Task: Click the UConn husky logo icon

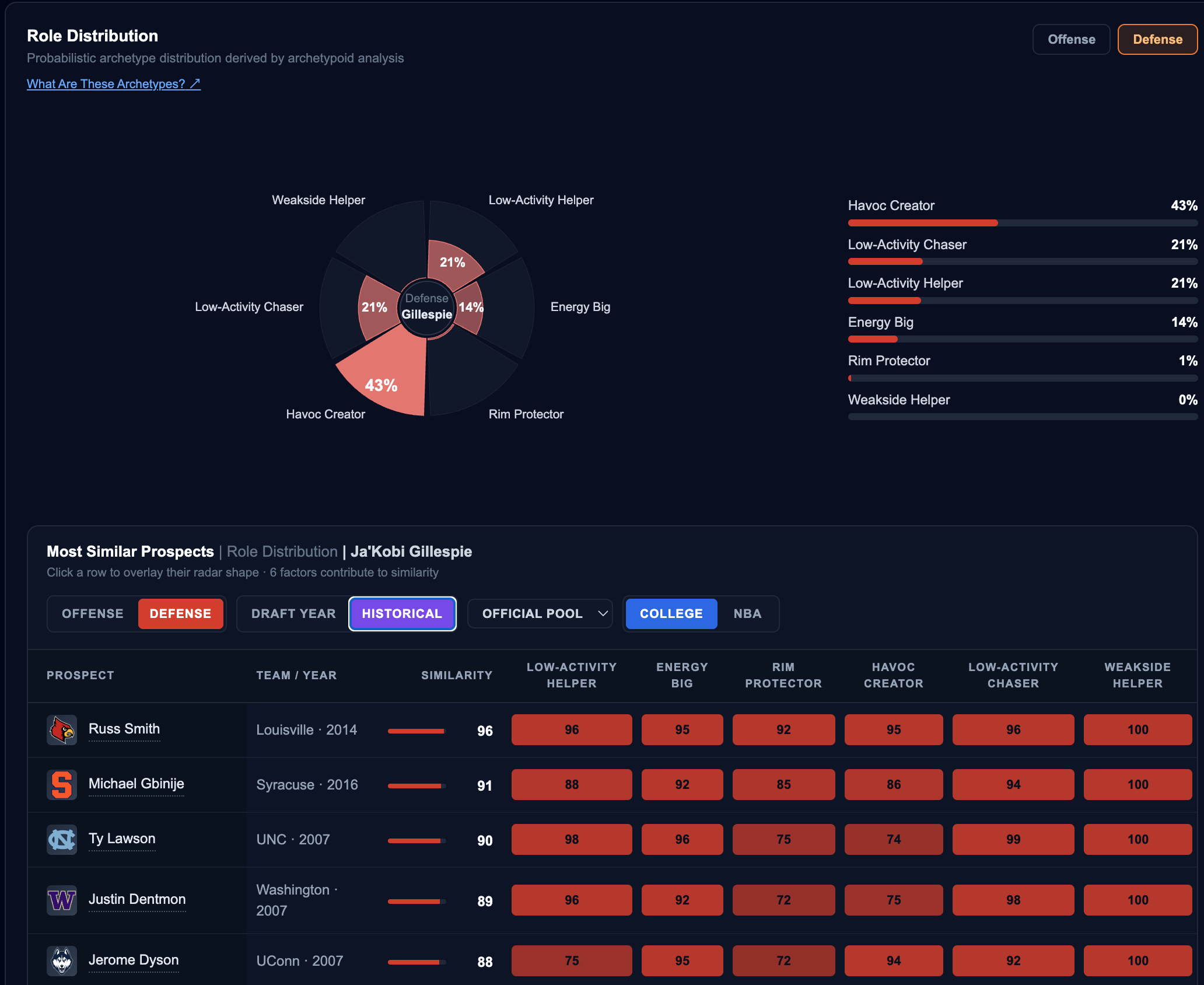Action: click(x=62, y=960)
